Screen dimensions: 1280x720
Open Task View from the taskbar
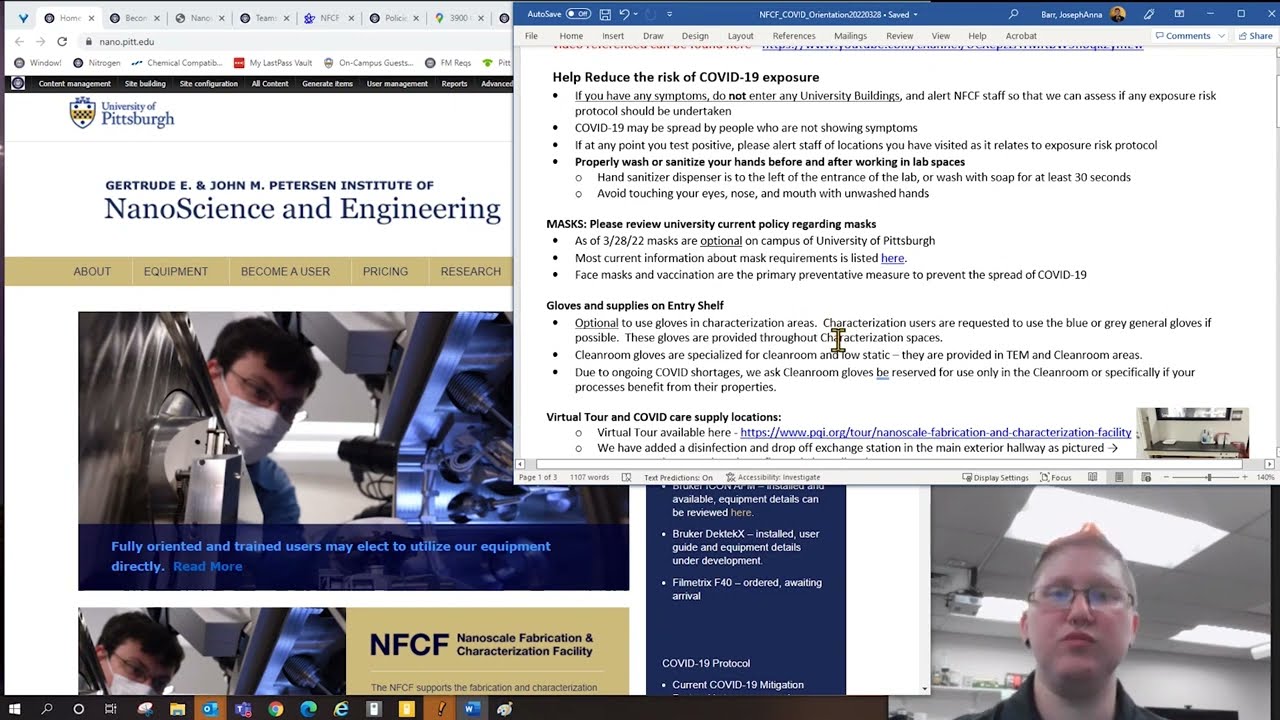pyautogui.click(x=111, y=709)
